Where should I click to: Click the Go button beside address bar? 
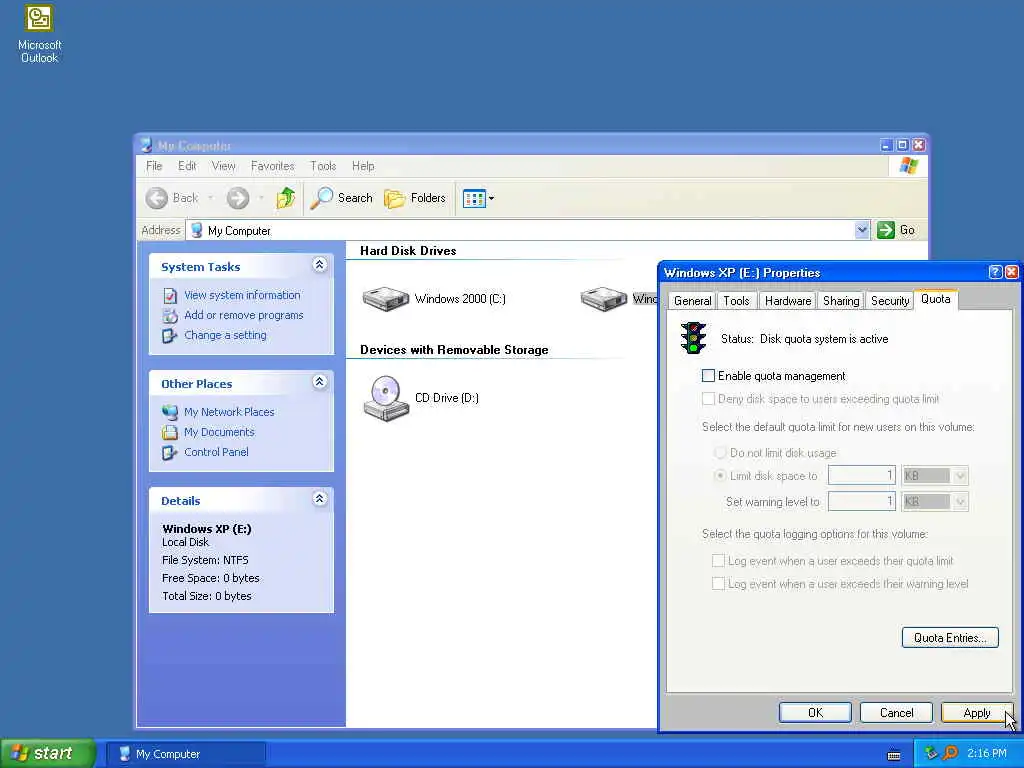coord(896,230)
